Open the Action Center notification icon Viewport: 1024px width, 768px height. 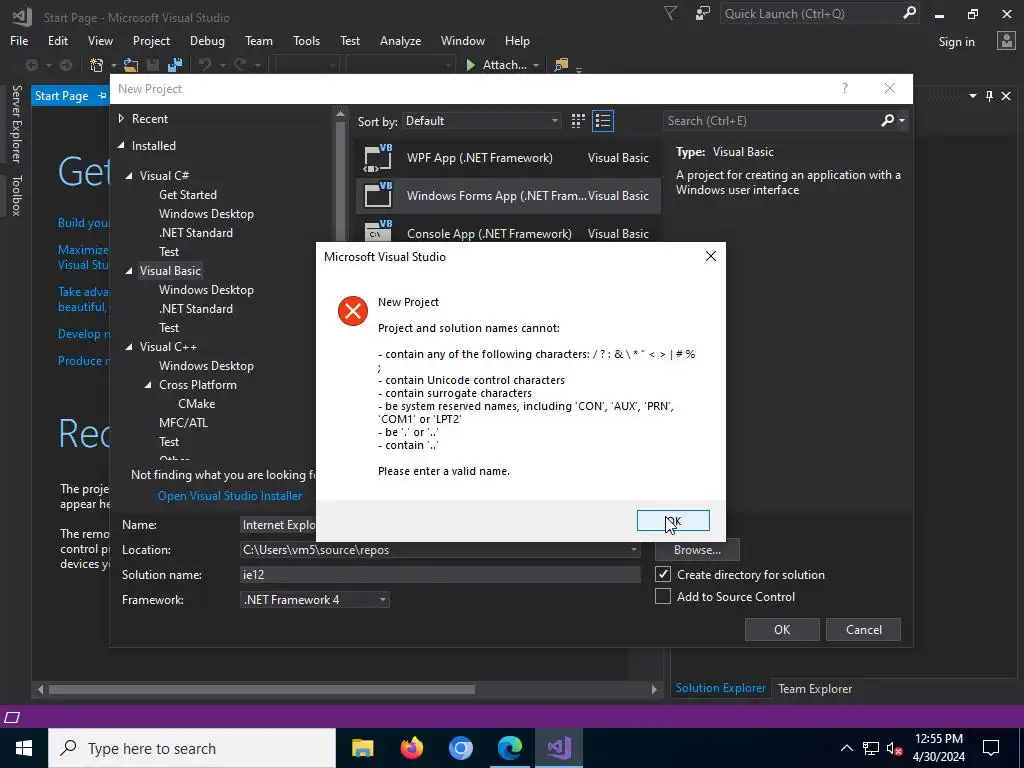pyautogui.click(x=991, y=748)
